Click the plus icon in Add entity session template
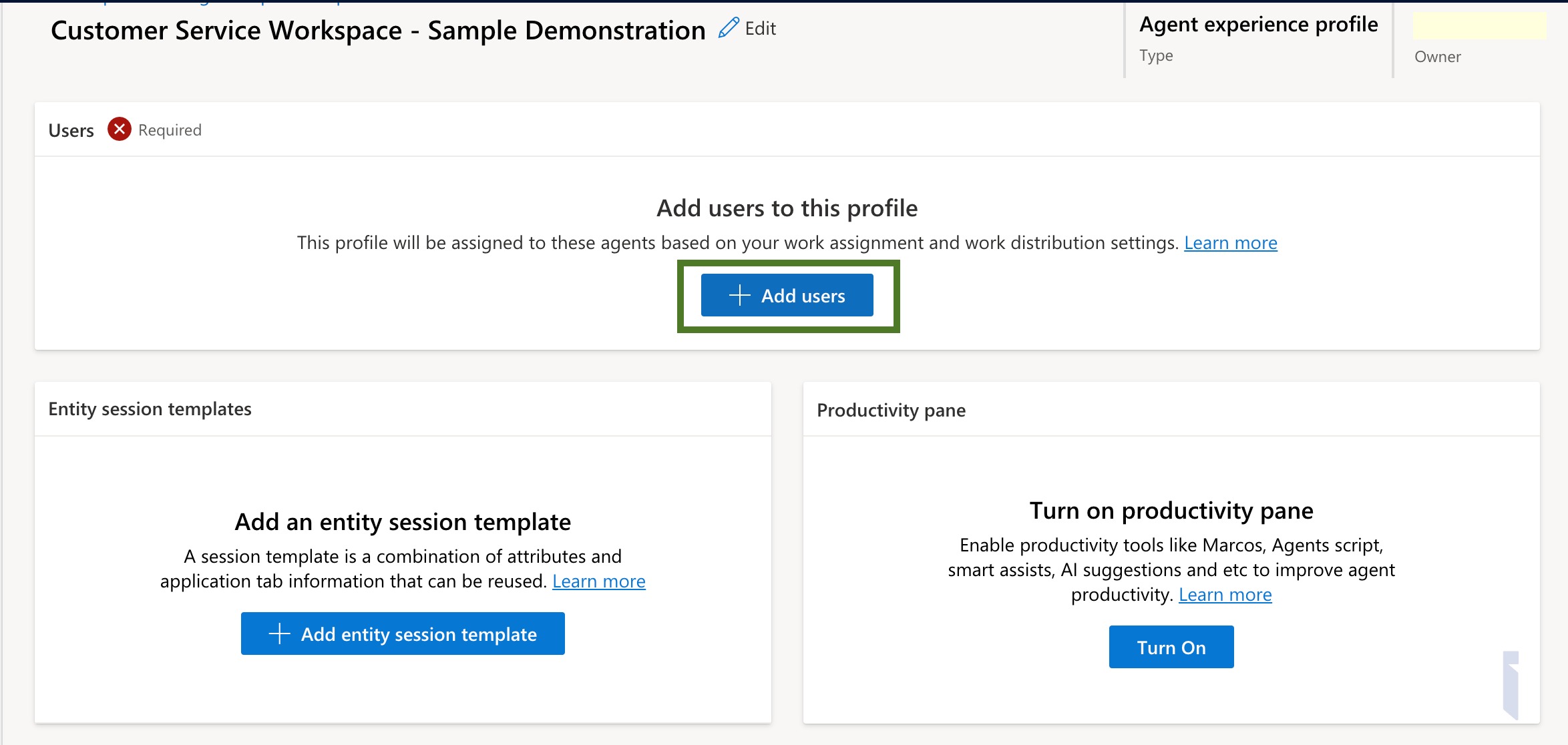The image size is (1568, 745). pos(279,634)
